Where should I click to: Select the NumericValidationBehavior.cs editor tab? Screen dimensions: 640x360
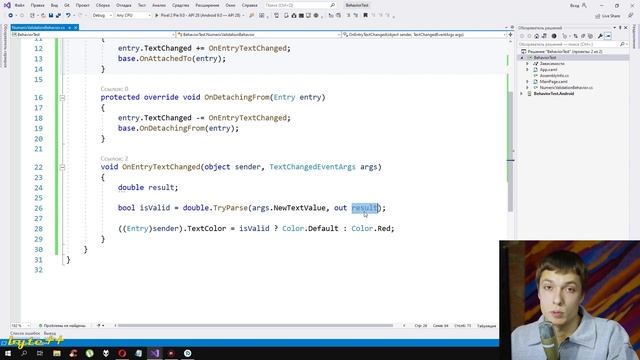point(39,27)
